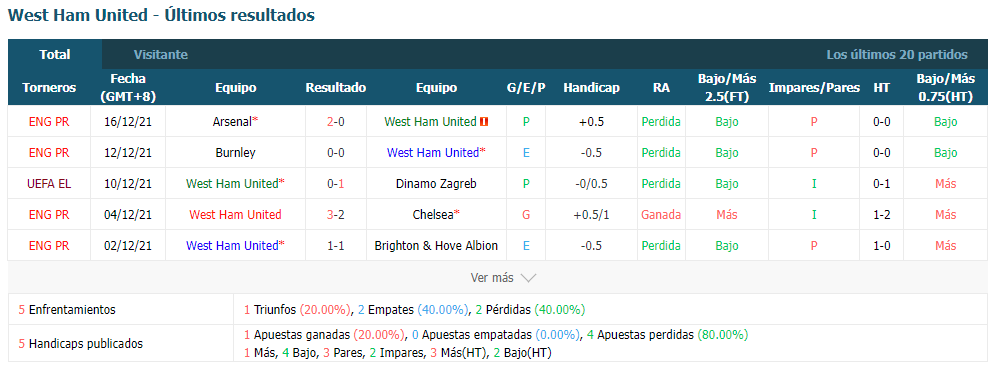The width and height of the screenshot is (995, 371).
Task: Select the Total tab
Action: [x=55, y=55]
